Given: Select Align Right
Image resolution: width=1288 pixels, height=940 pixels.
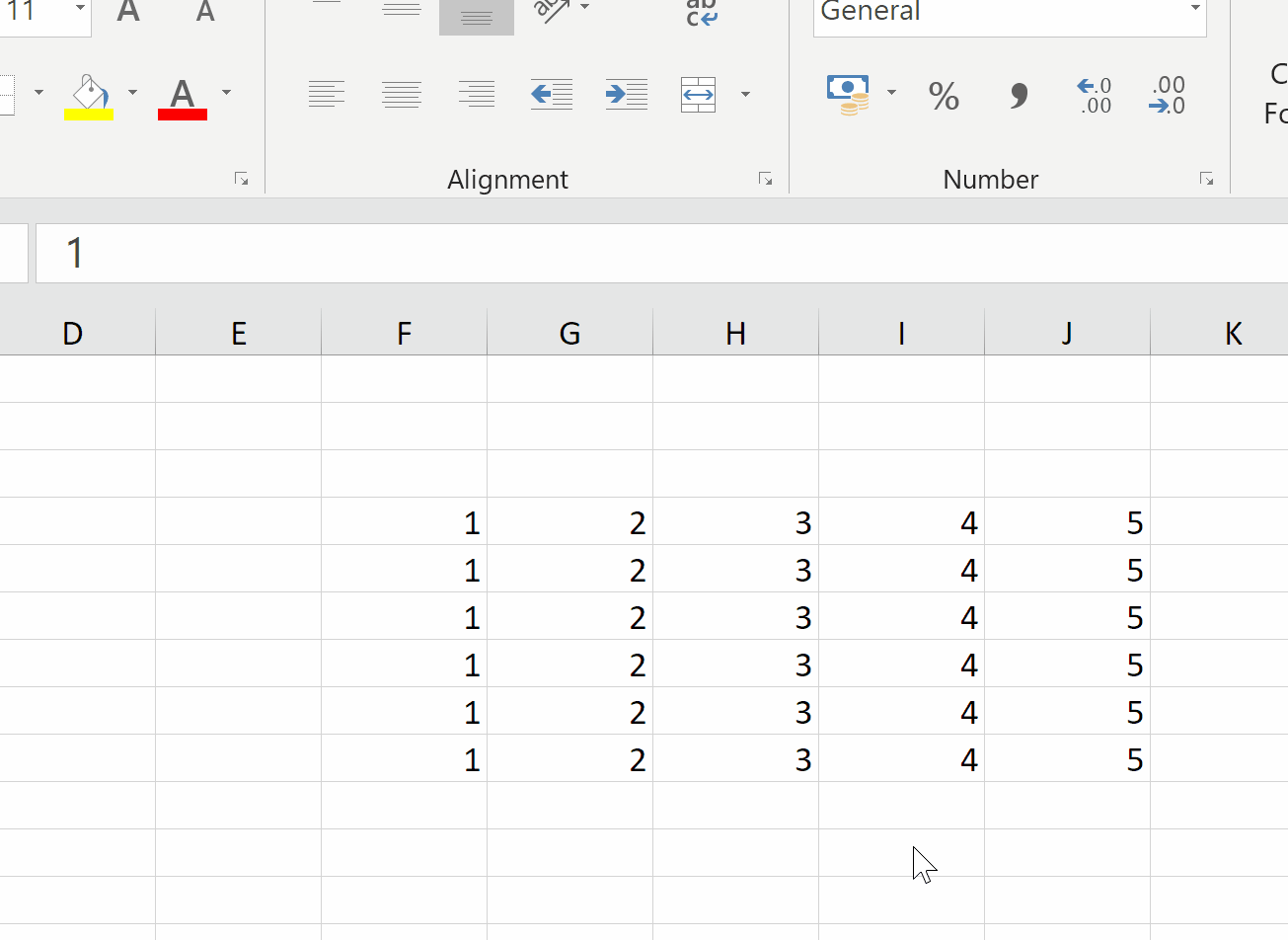Looking at the screenshot, I should [476, 94].
